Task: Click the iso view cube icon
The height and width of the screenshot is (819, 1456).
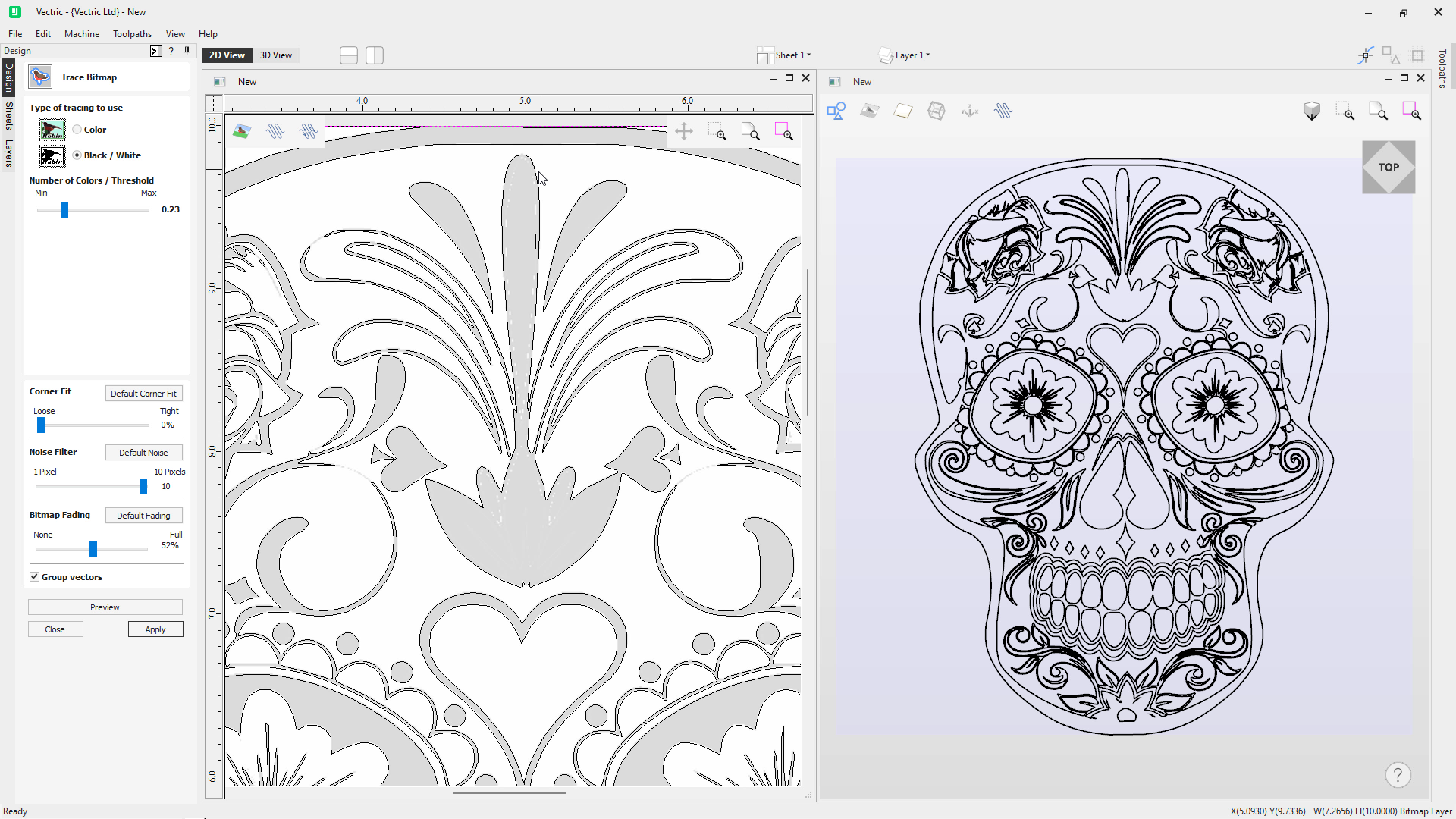Action: [x=1311, y=111]
